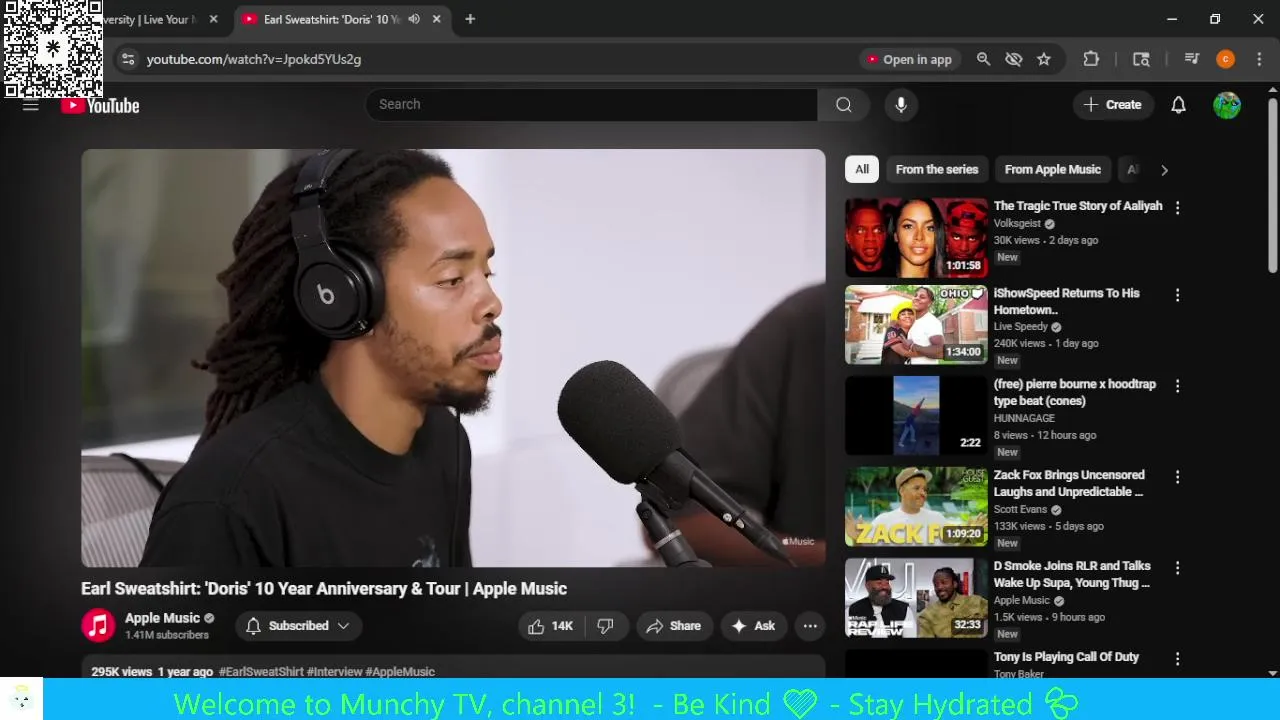Open options for The Tragic True Story of Aaliyah

pos(1177,208)
